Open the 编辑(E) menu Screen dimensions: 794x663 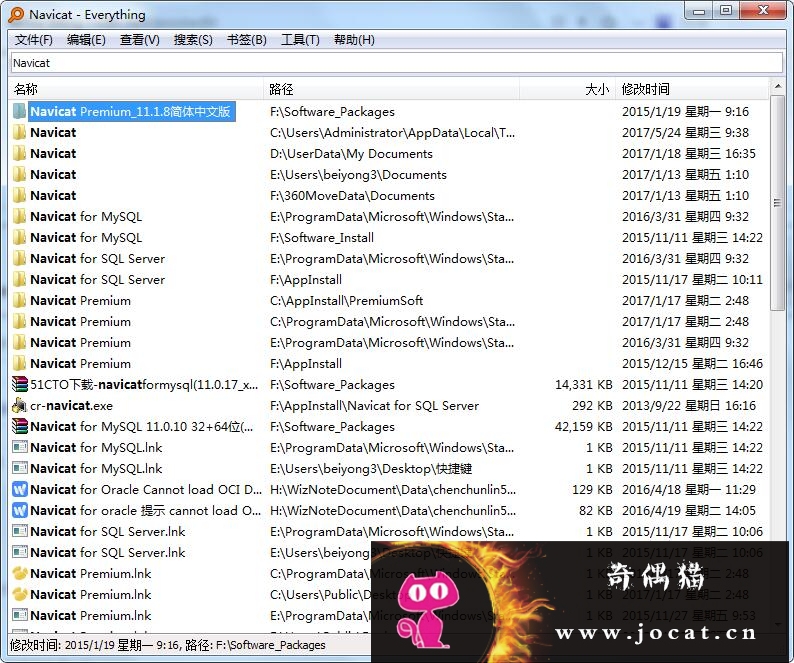coord(86,40)
